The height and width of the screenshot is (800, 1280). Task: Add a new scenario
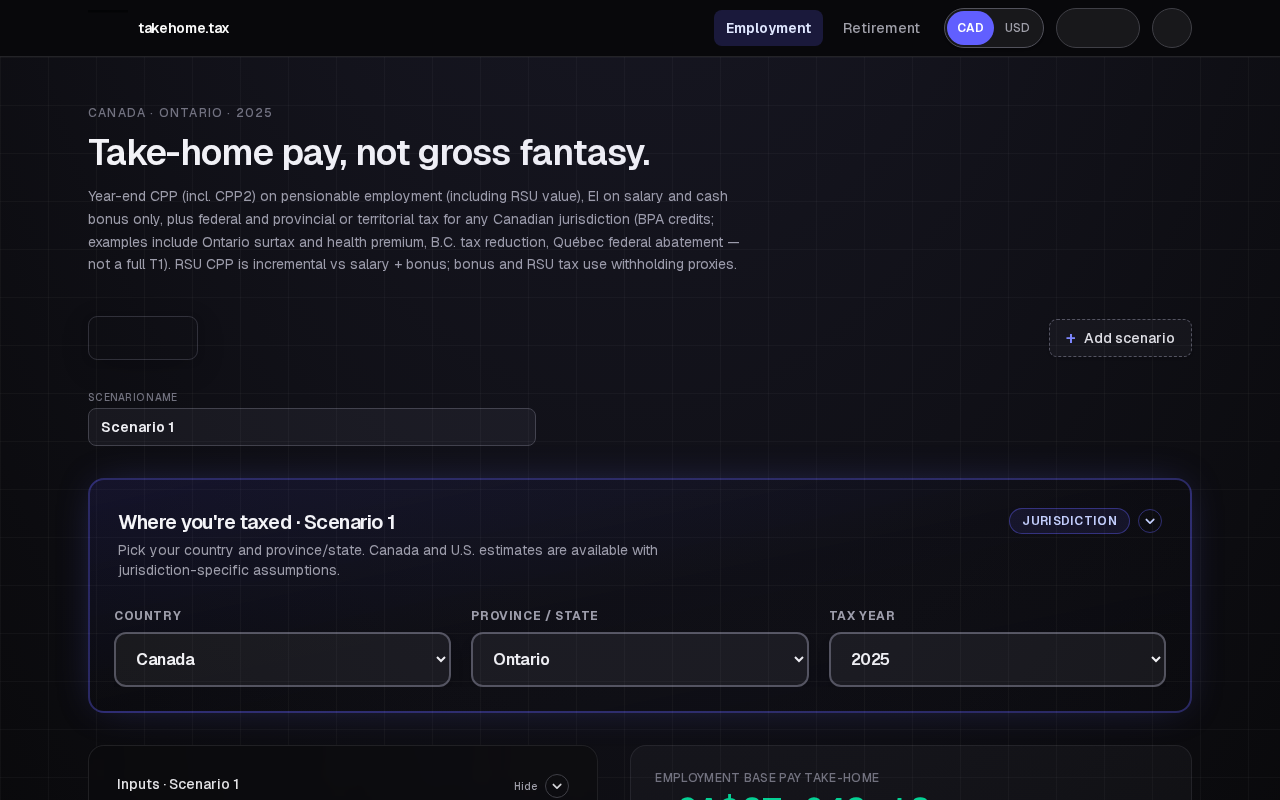[1120, 338]
